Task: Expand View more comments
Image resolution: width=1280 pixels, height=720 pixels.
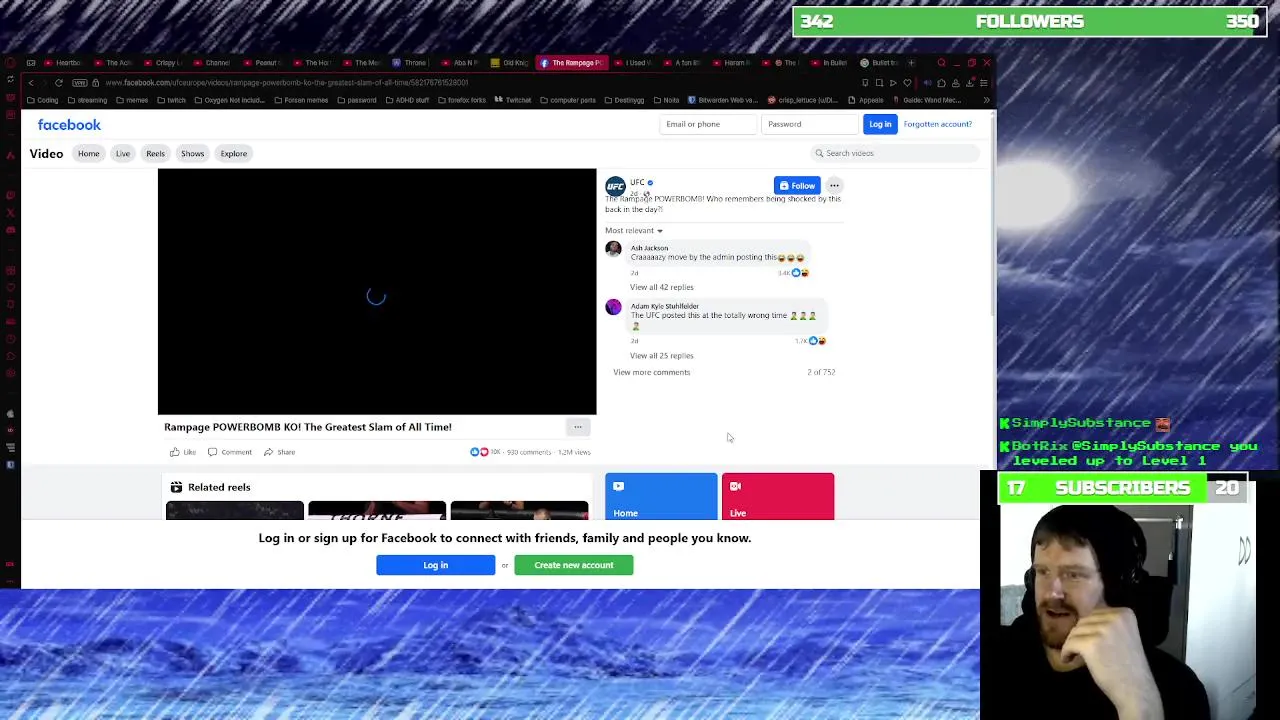Action: click(x=651, y=372)
